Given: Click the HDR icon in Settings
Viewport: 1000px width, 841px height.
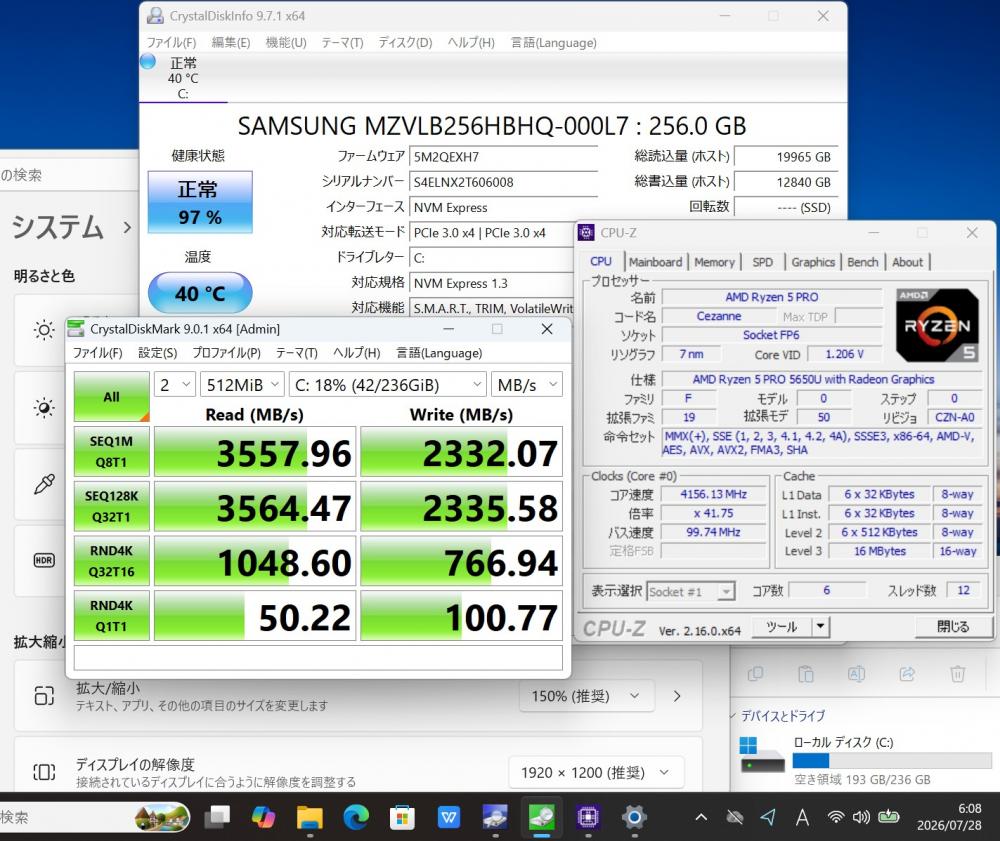Looking at the screenshot, I should click(x=44, y=560).
